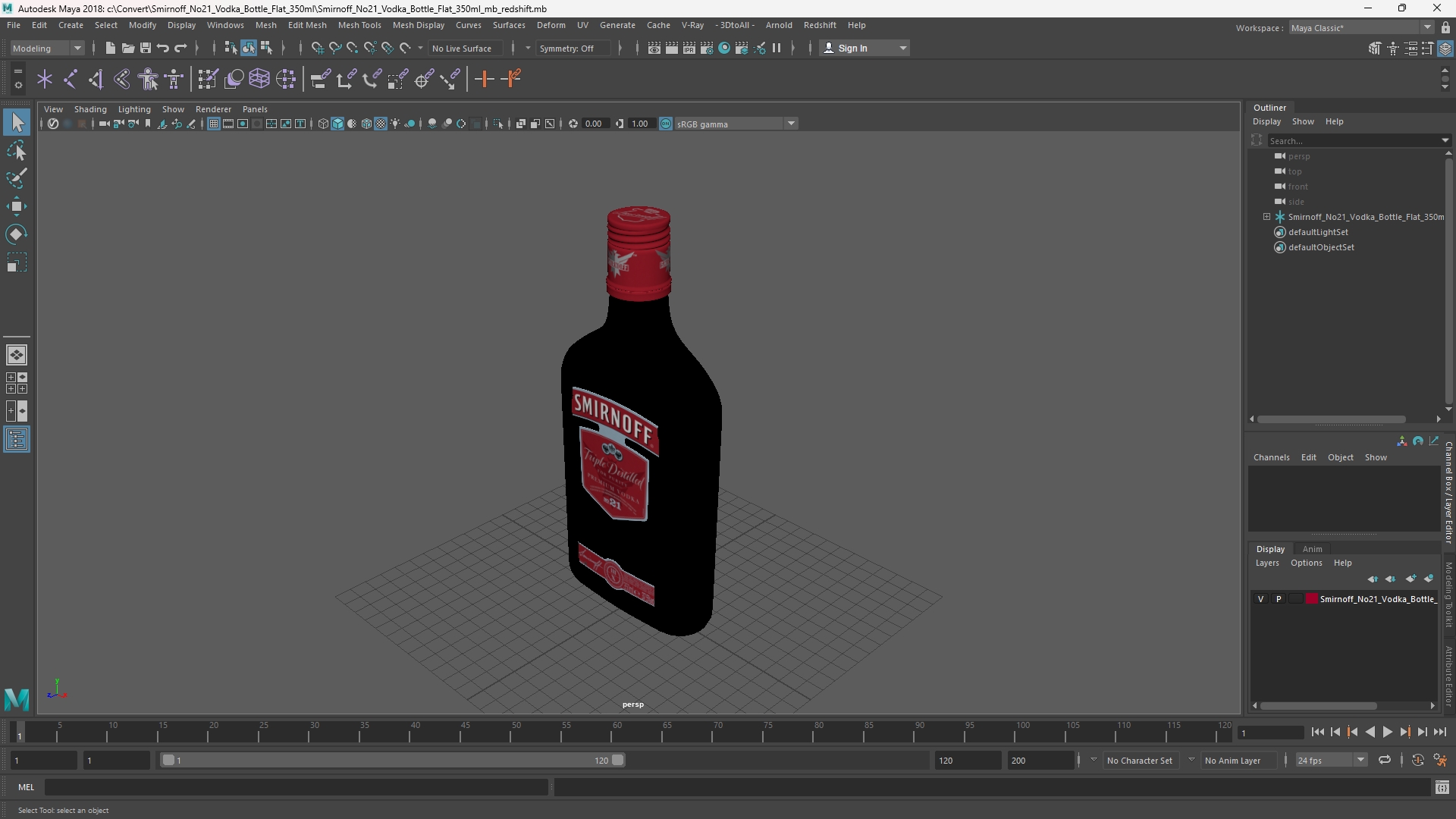This screenshot has height=819, width=1456.
Task: Switch to single perspective view layout
Action: (17, 355)
